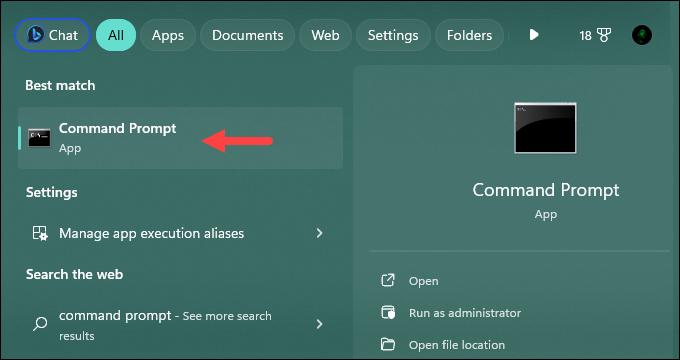Choose Open file location
The image size is (680, 360).
tap(457, 345)
